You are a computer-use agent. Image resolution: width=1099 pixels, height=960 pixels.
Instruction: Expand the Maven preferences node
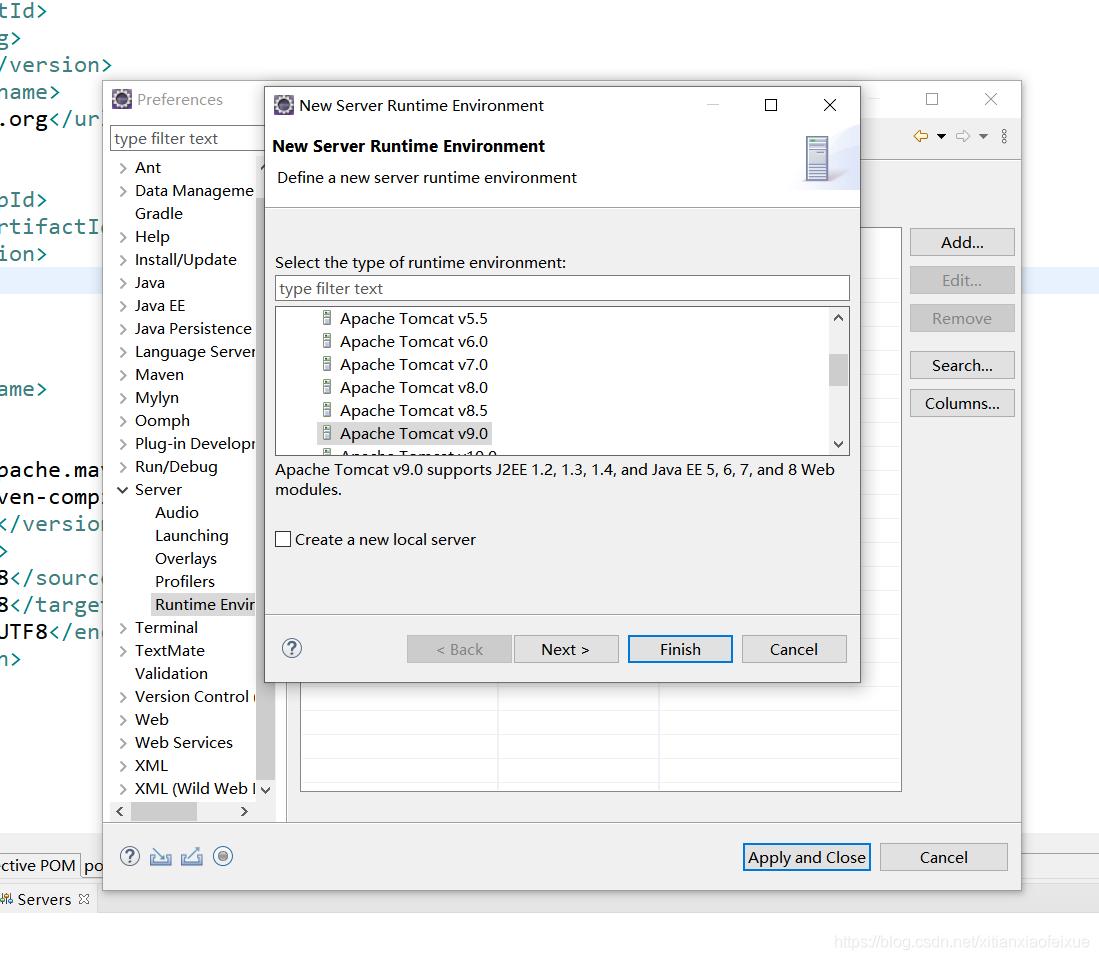[x=123, y=375]
